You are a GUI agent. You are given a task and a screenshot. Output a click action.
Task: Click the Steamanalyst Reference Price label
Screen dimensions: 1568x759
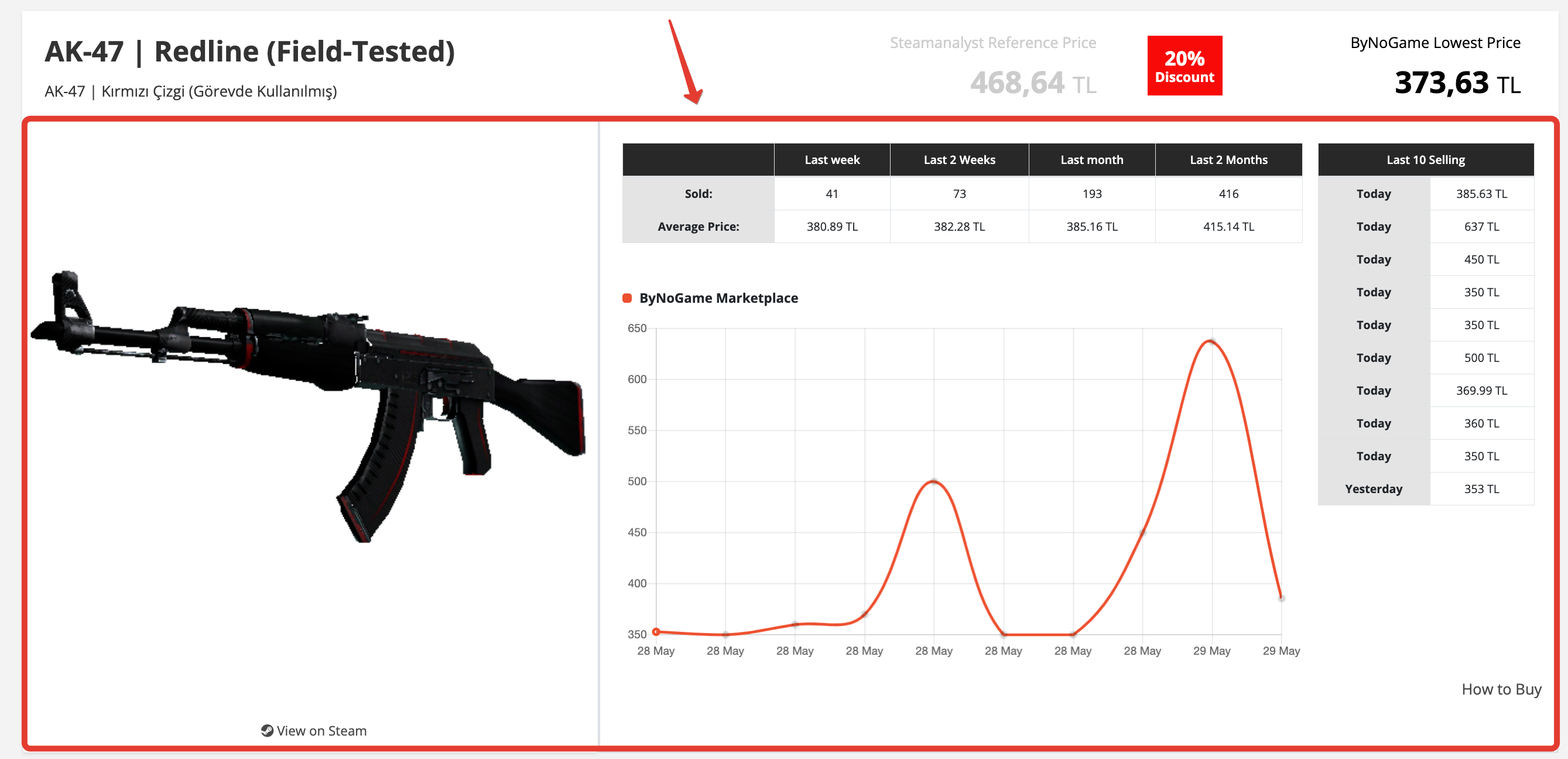pyautogui.click(x=993, y=43)
